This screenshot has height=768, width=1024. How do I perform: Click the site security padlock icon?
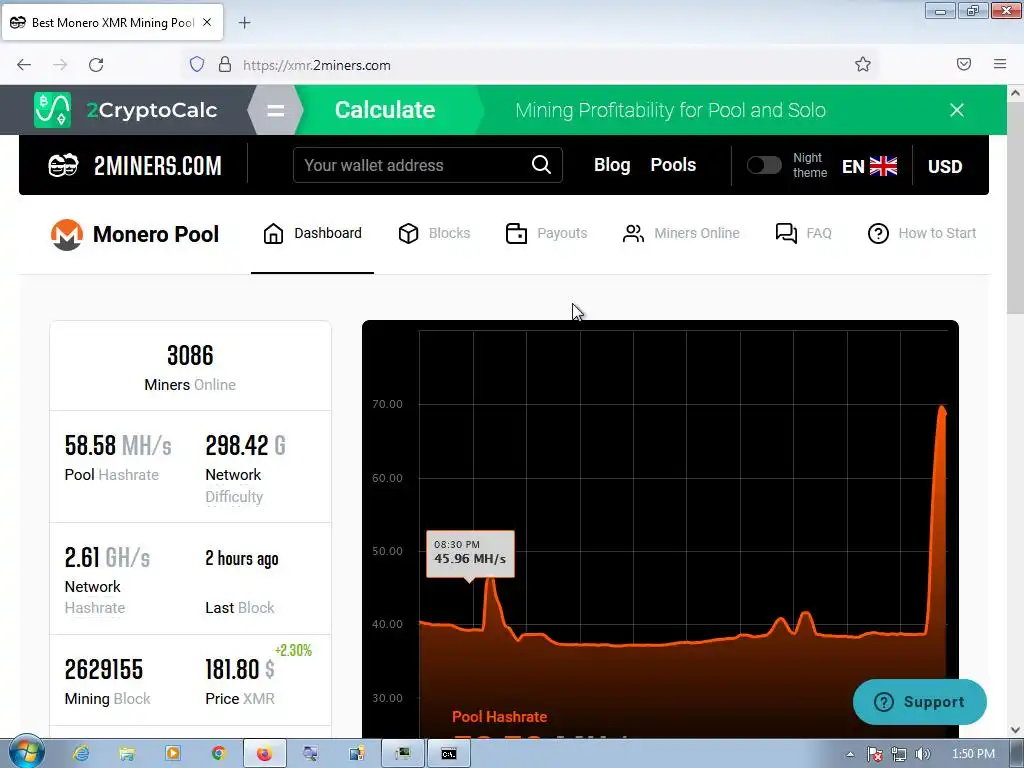tap(225, 64)
